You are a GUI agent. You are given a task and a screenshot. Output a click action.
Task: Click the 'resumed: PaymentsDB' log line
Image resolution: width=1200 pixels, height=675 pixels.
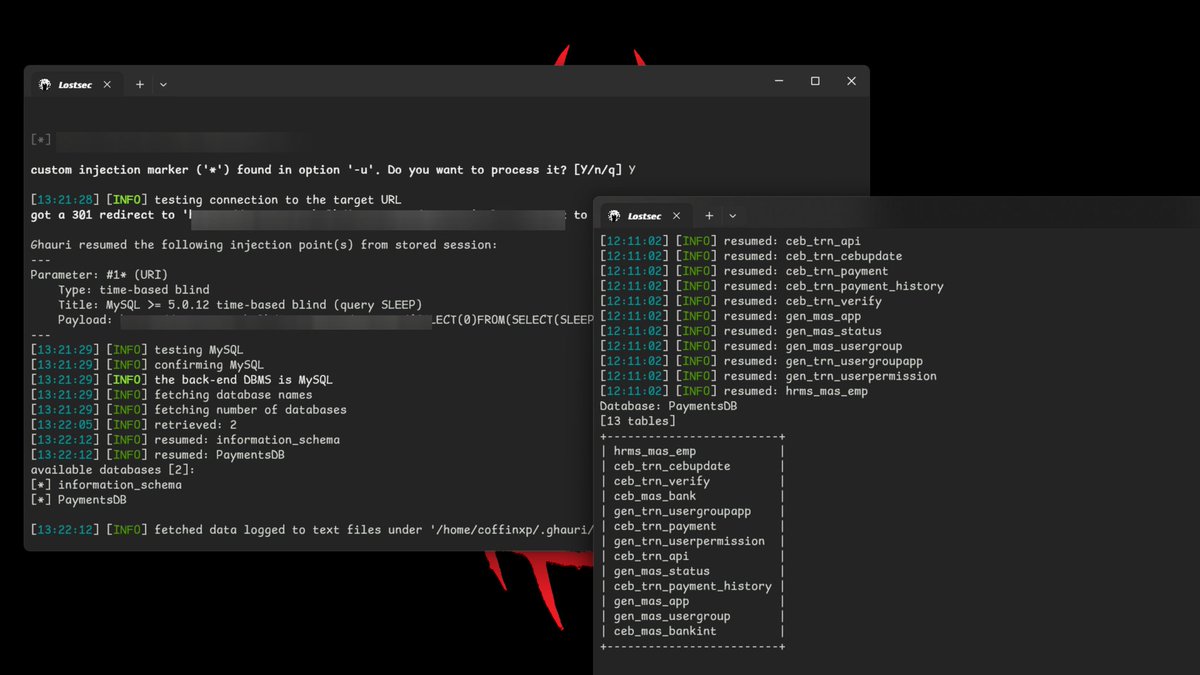(x=157, y=455)
